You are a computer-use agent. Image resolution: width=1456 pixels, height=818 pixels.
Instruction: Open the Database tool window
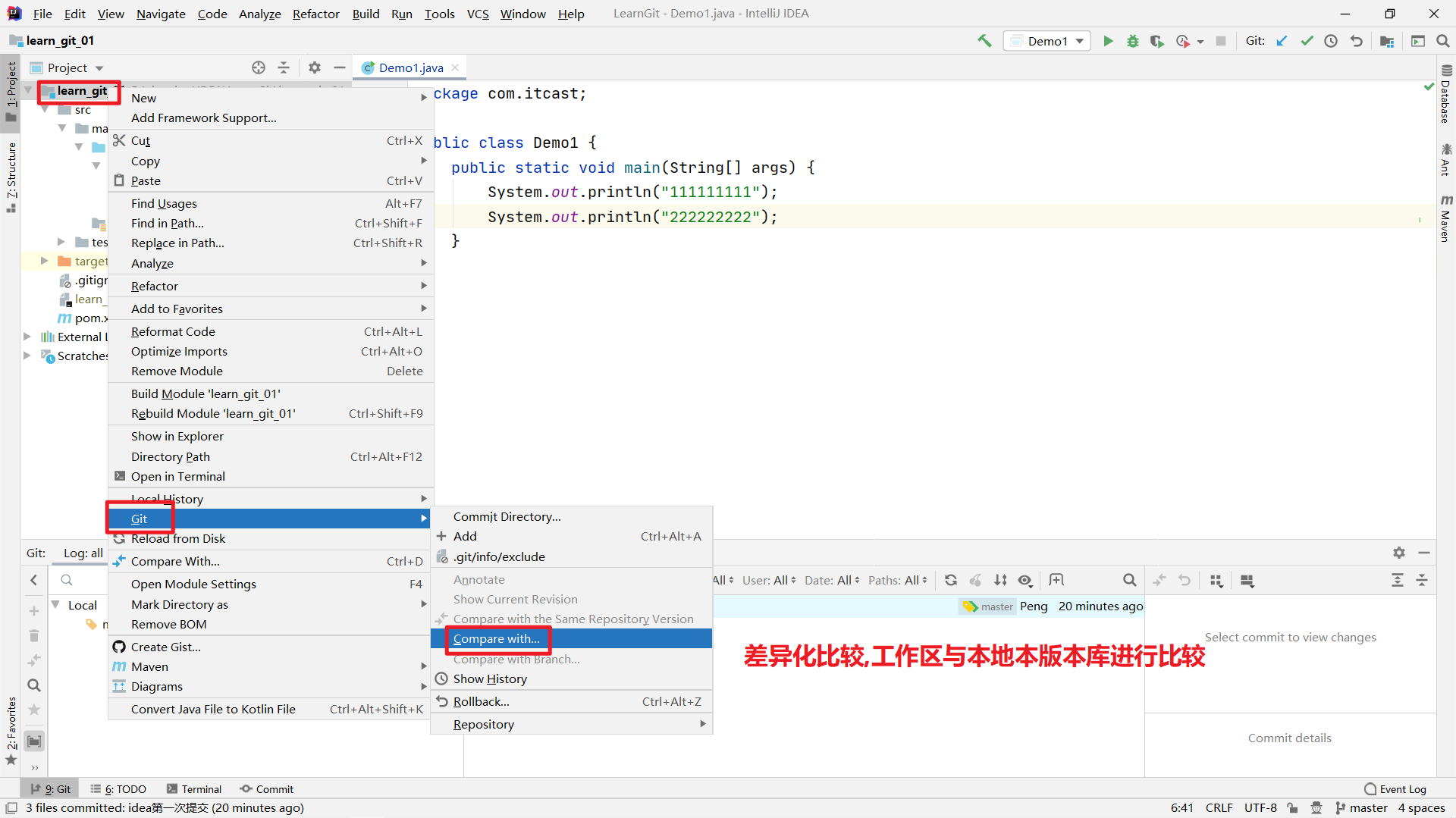1446,94
